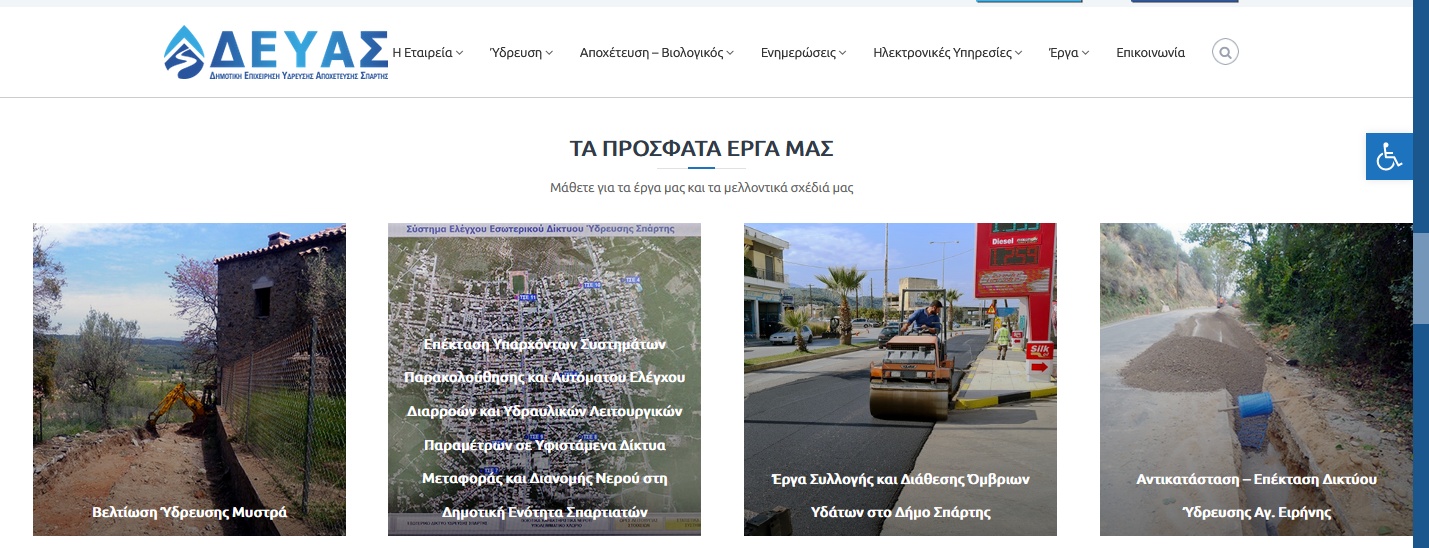Viewport: 1429px width, 548px height.
Task: Open the Αποχέτευση – Βιολογικός dropdown
Action: point(656,53)
